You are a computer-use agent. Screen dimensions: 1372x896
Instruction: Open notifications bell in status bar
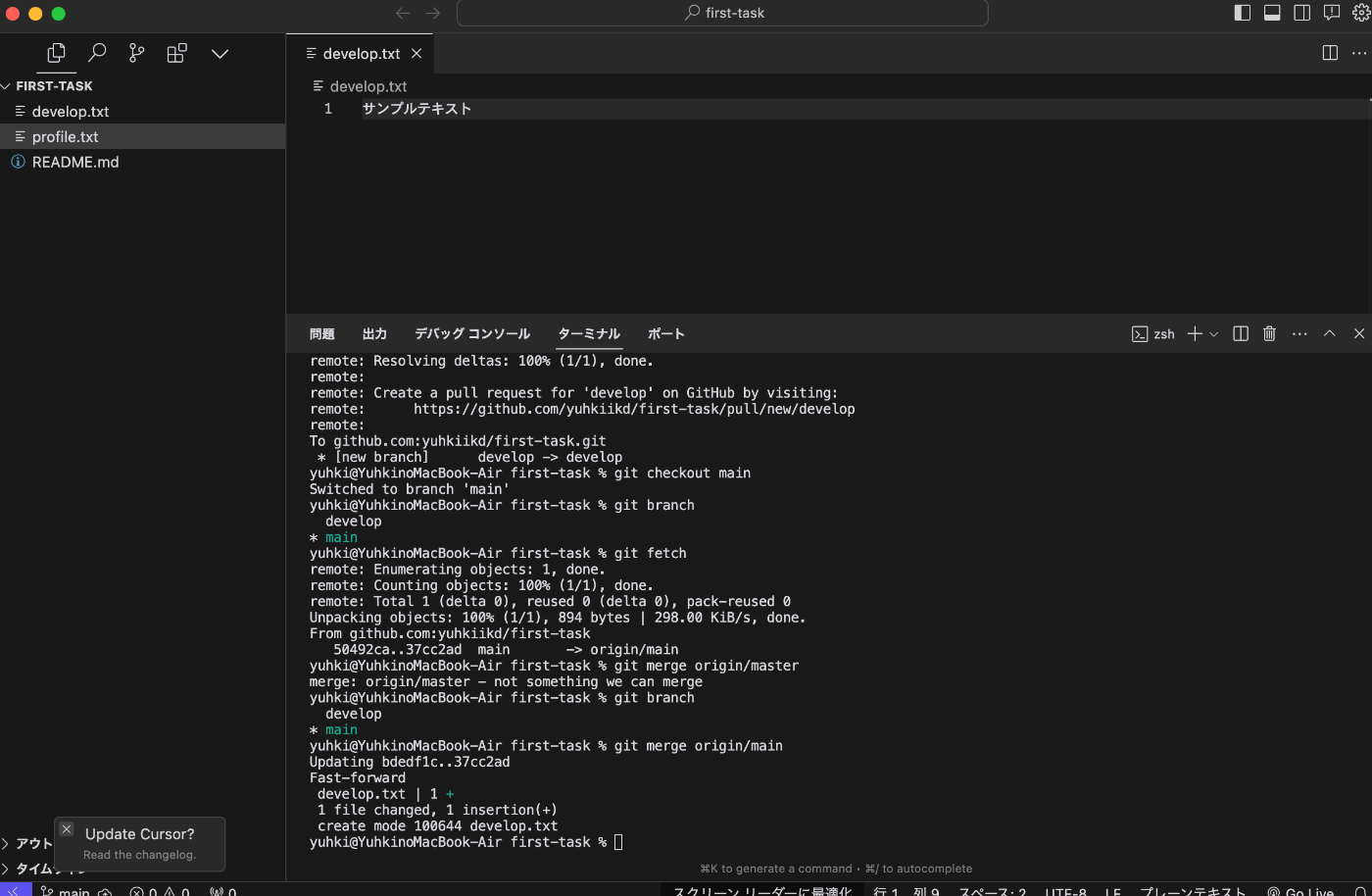coord(1360,891)
